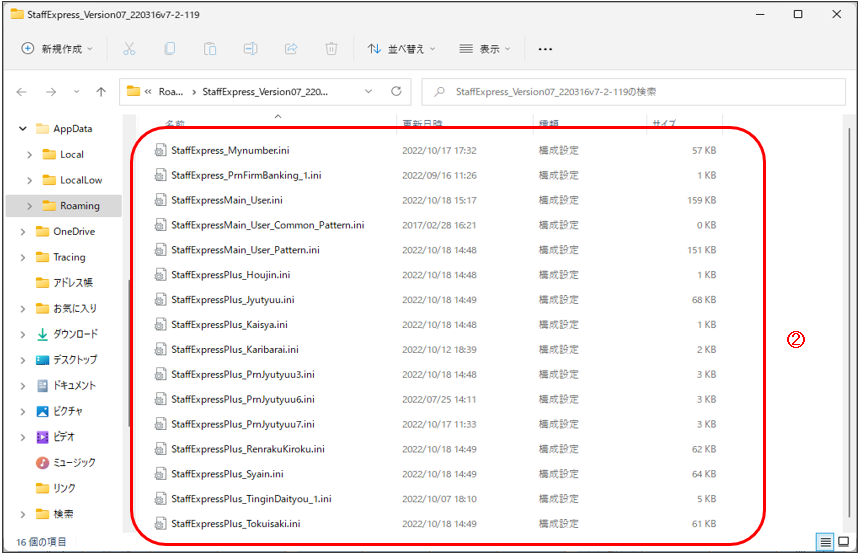The height and width of the screenshot is (555, 859).
Task: Click the Copy icon in toolbar
Action: [170, 49]
